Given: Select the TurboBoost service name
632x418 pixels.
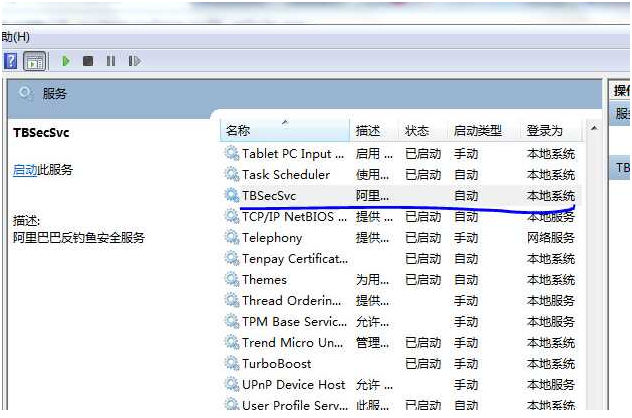Looking at the screenshot, I should [276, 364].
